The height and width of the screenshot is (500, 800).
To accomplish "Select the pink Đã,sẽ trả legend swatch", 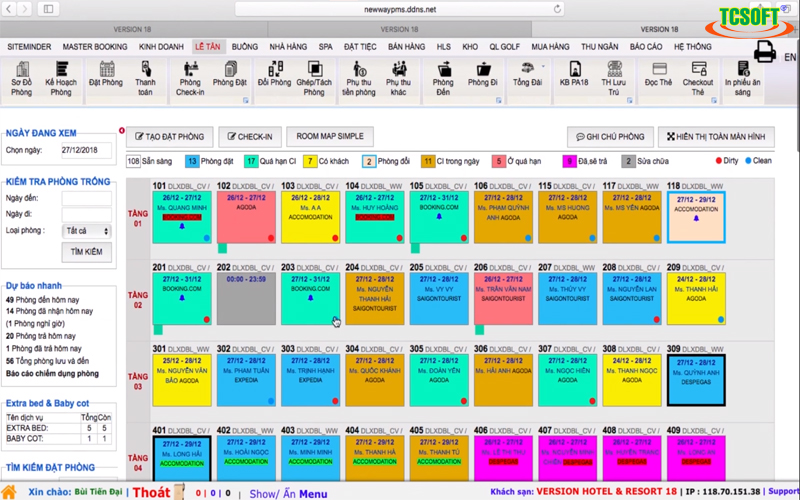I will click(570, 160).
